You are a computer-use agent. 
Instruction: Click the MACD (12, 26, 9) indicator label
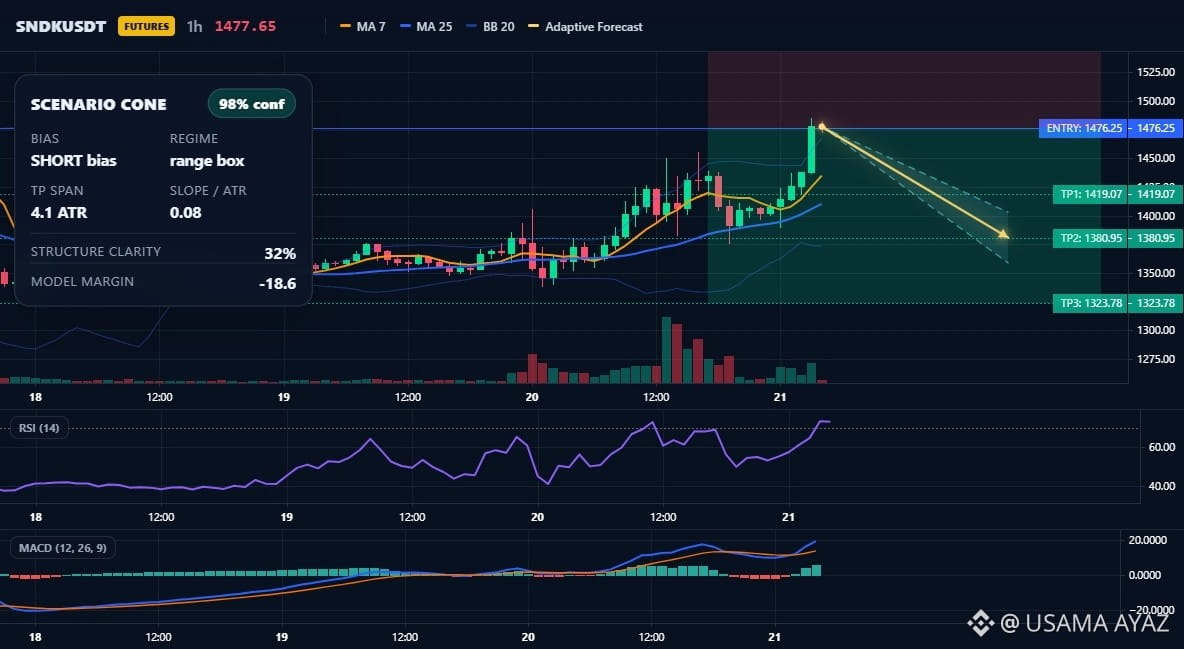point(63,547)
